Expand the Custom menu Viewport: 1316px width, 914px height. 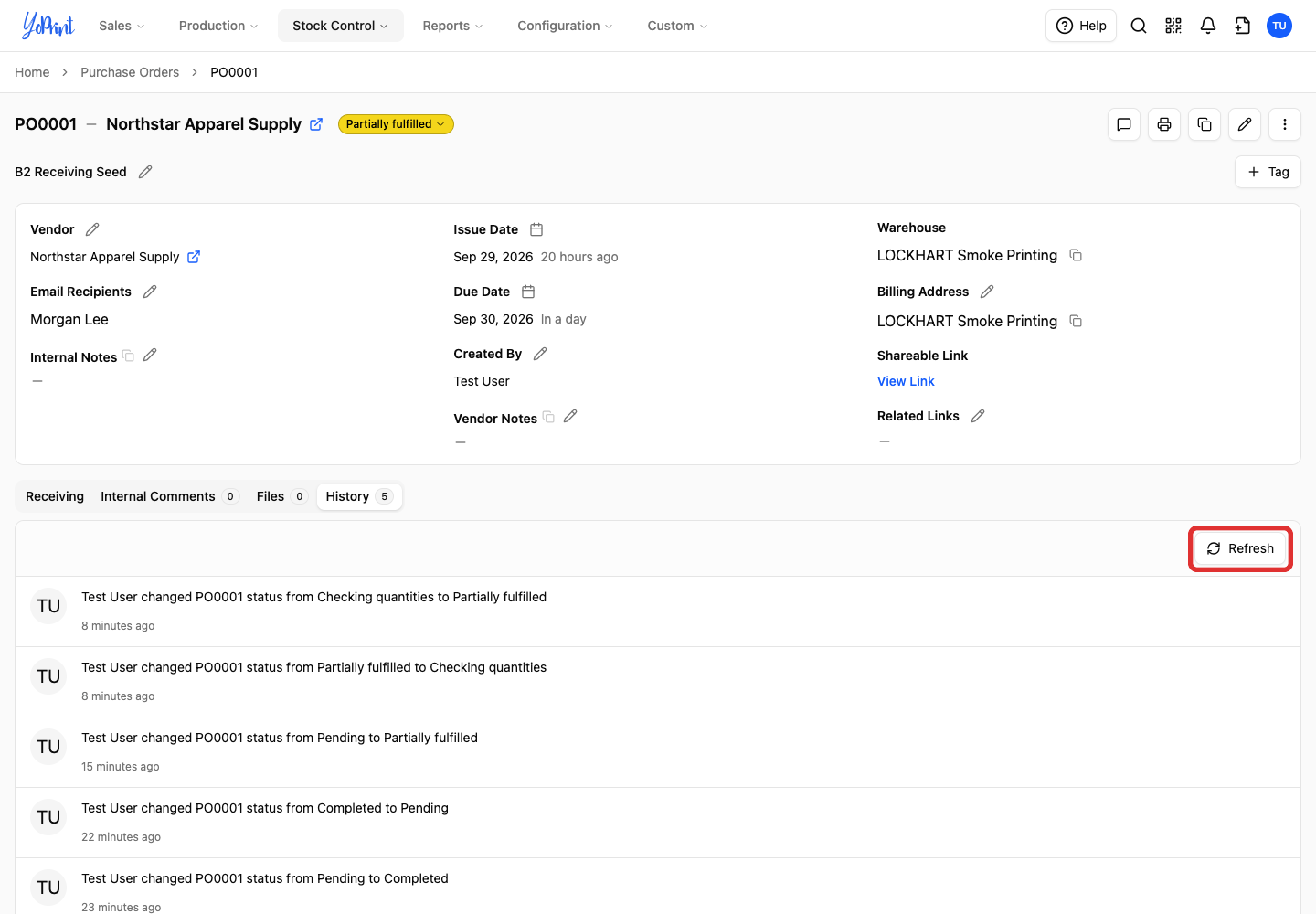click(677, 26)
